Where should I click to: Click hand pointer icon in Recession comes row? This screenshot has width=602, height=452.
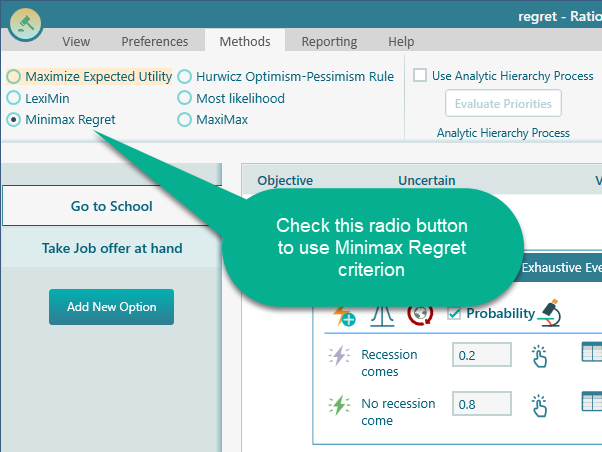pos(540,357)
